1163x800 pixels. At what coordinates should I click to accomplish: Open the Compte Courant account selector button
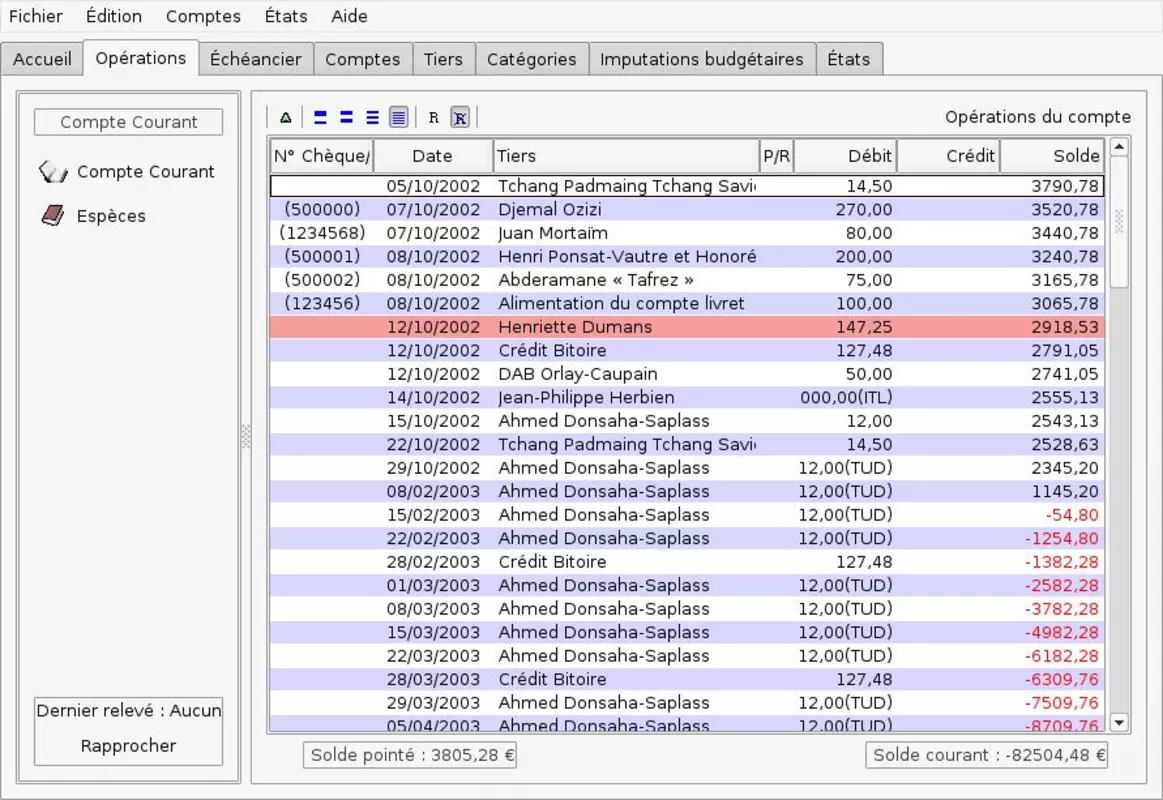click(128, 122)
